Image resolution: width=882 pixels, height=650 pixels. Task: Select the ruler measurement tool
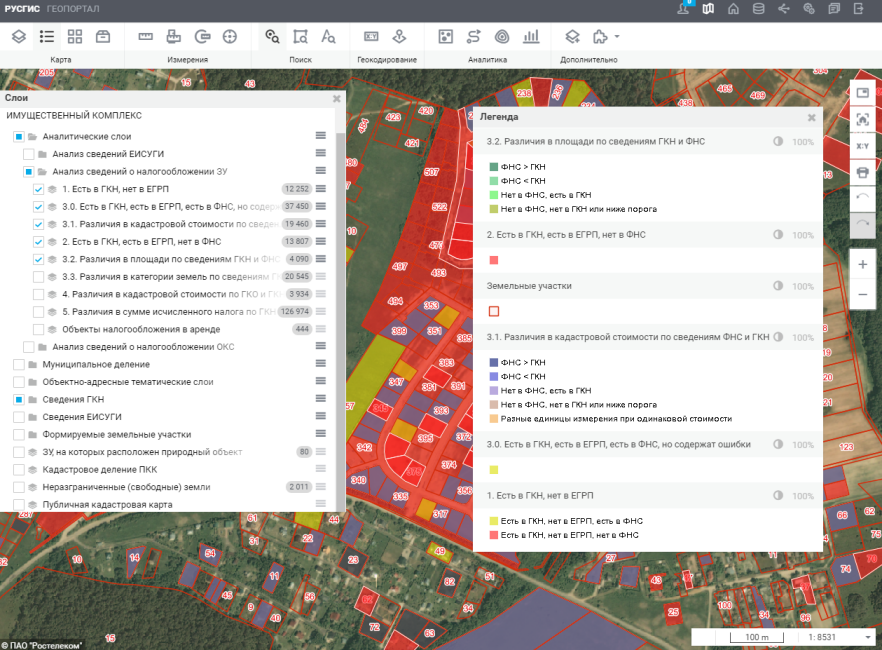pos(146,37)
